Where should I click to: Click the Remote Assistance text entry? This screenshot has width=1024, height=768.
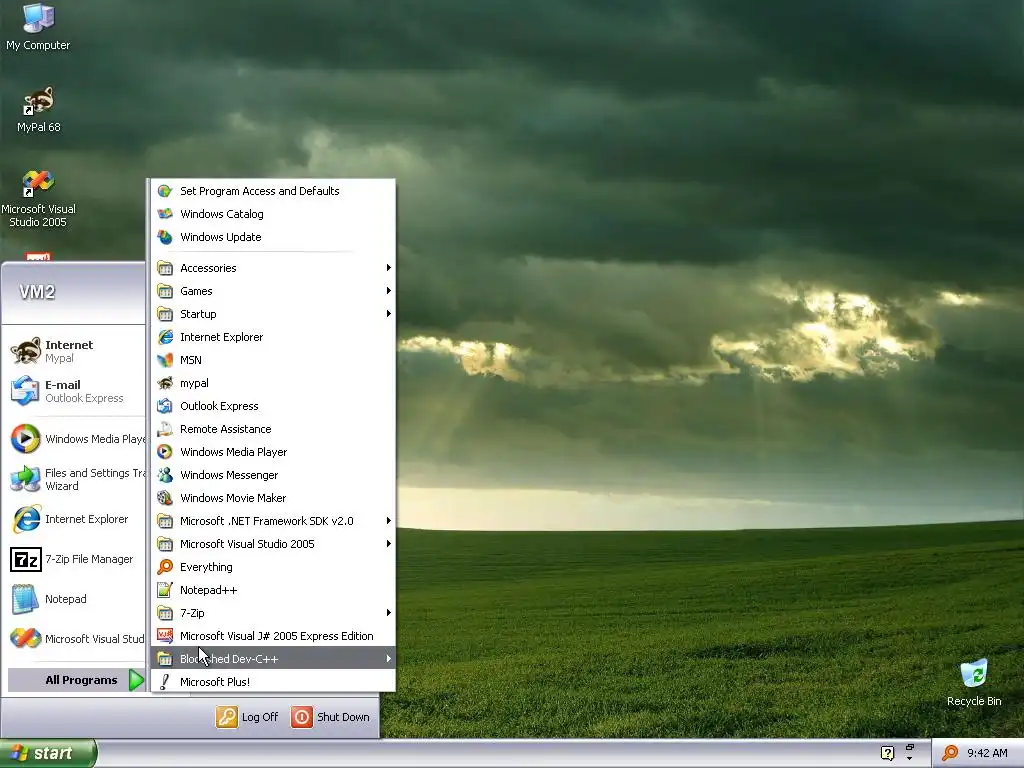pos(225,429)
